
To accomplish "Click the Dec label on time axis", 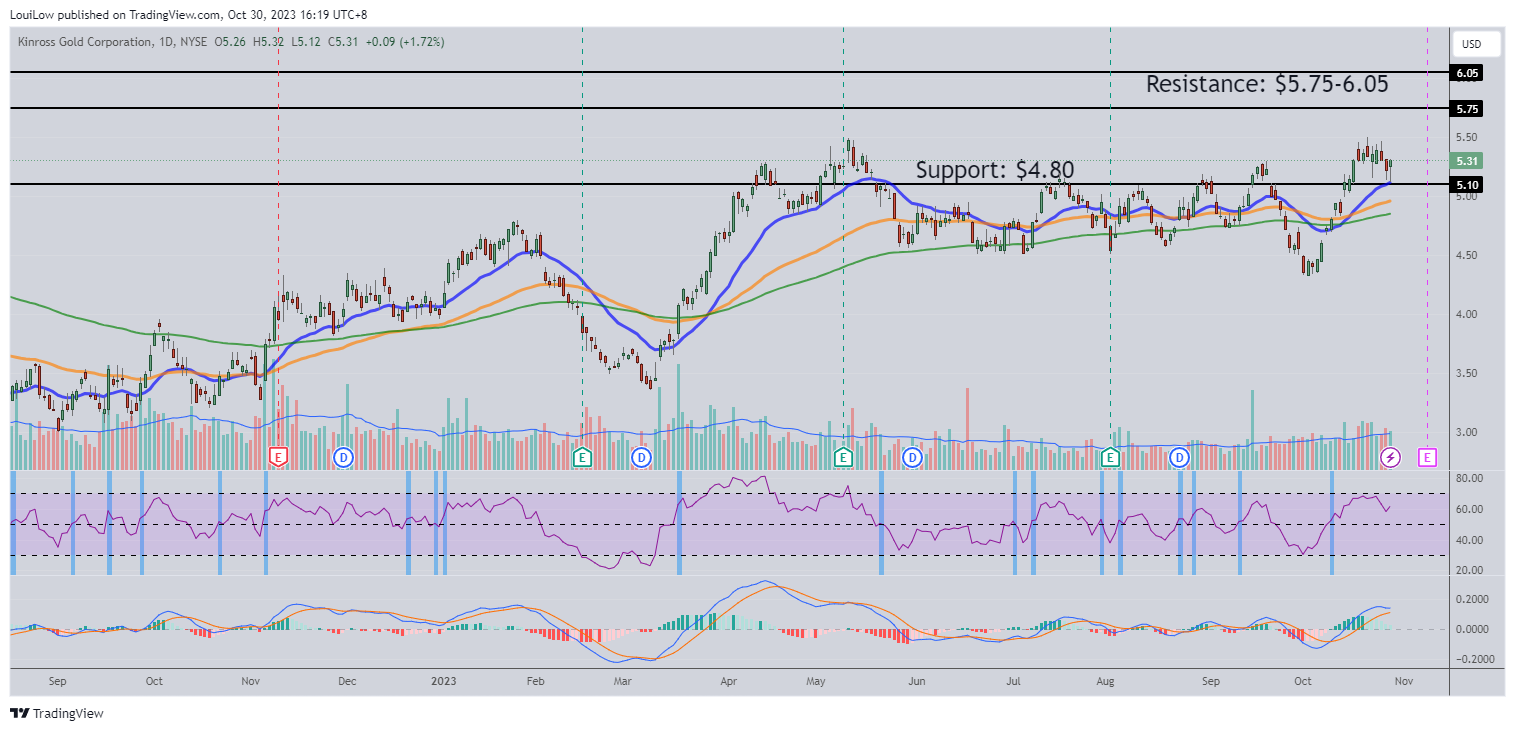I will [x=346, y=681].
